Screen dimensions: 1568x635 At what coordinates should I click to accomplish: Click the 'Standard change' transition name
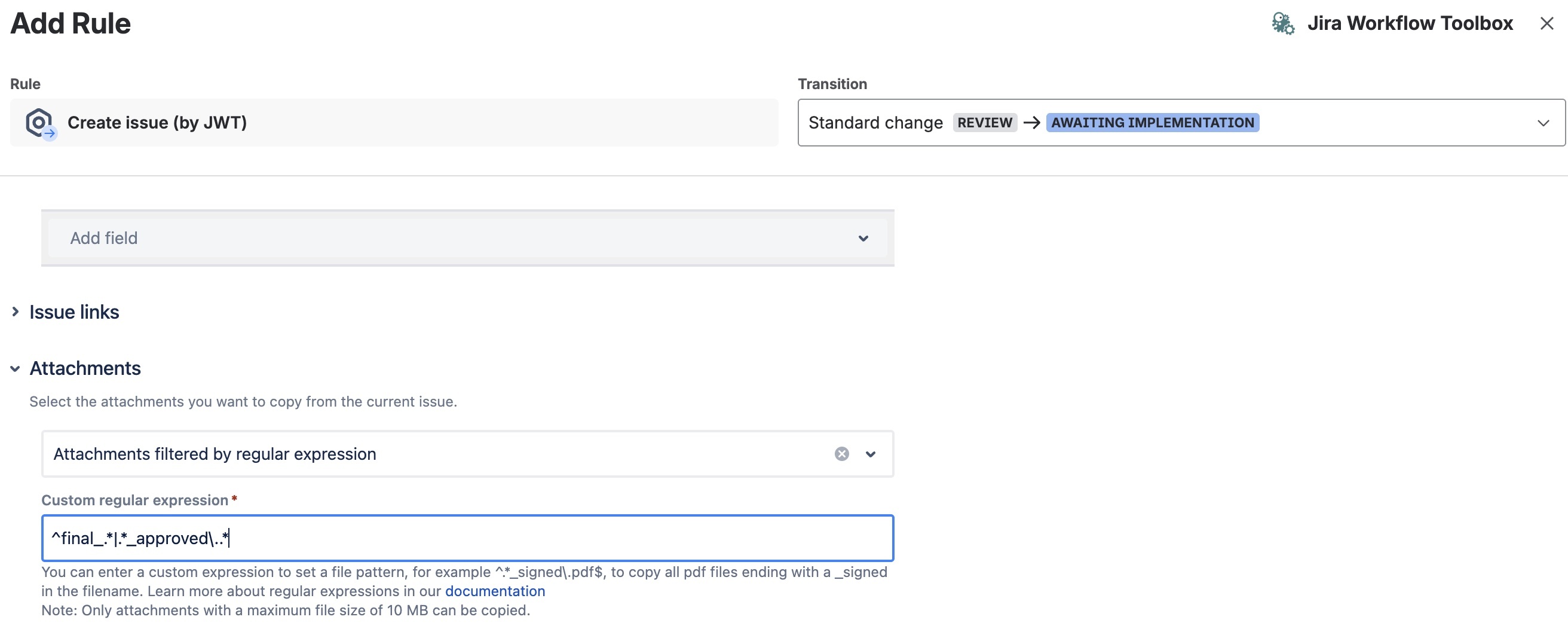coord(875,123)
